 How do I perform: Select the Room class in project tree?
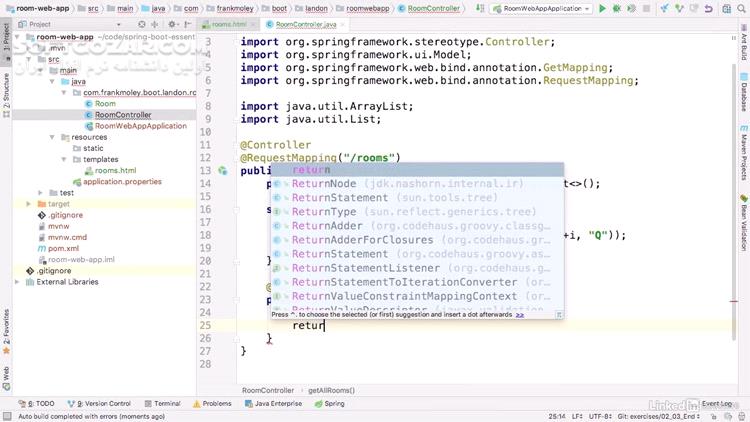click(x=105, y=104)
